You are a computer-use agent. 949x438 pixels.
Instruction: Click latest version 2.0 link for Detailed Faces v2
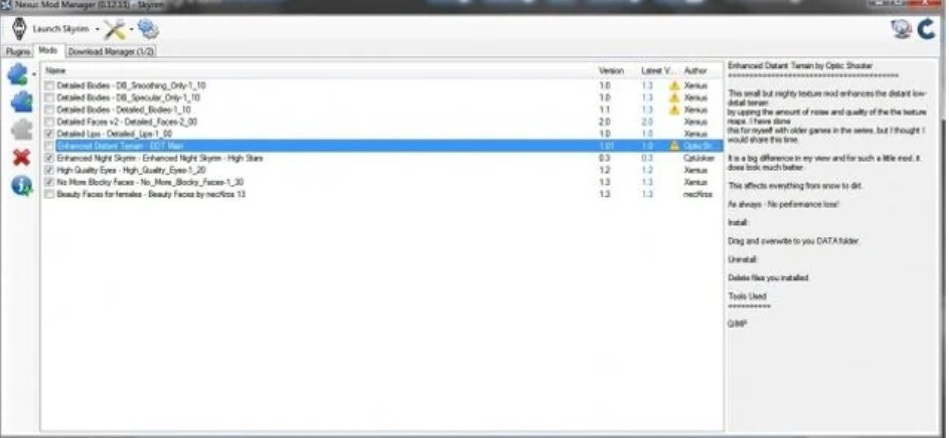pos(647,122)
